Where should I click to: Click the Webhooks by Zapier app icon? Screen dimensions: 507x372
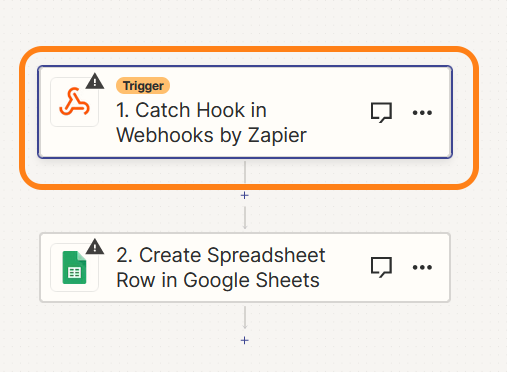[74, 102]
